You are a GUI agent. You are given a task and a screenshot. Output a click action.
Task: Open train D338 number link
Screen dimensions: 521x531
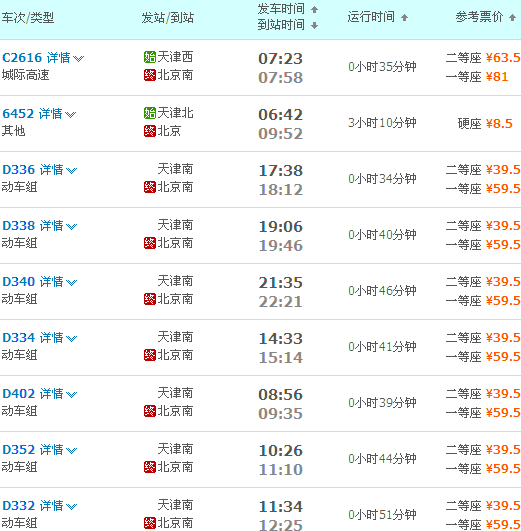19,226
